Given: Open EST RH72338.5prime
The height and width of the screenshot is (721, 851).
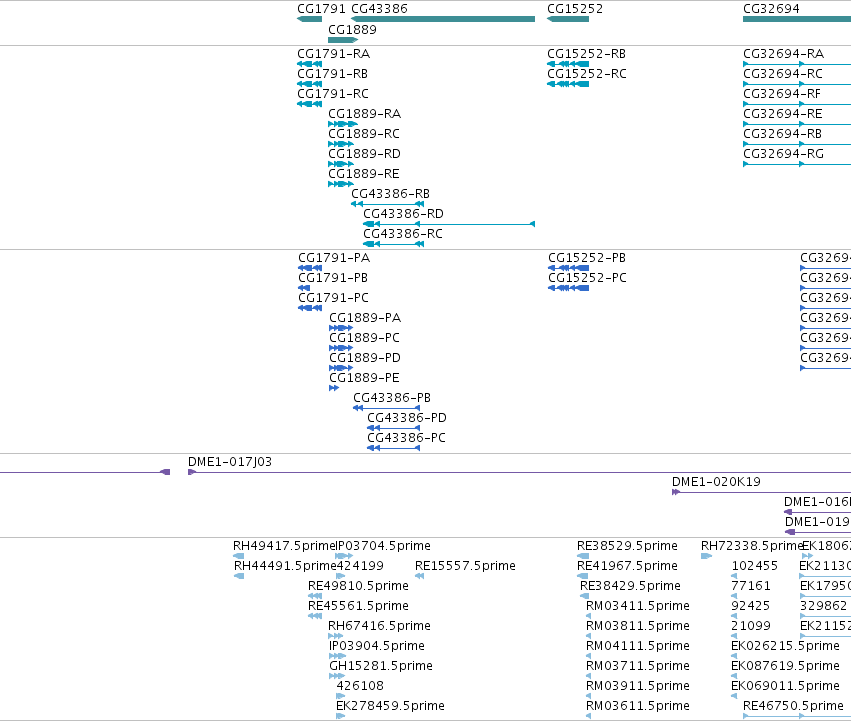Looking at the screenshot, I should point(752,546).
